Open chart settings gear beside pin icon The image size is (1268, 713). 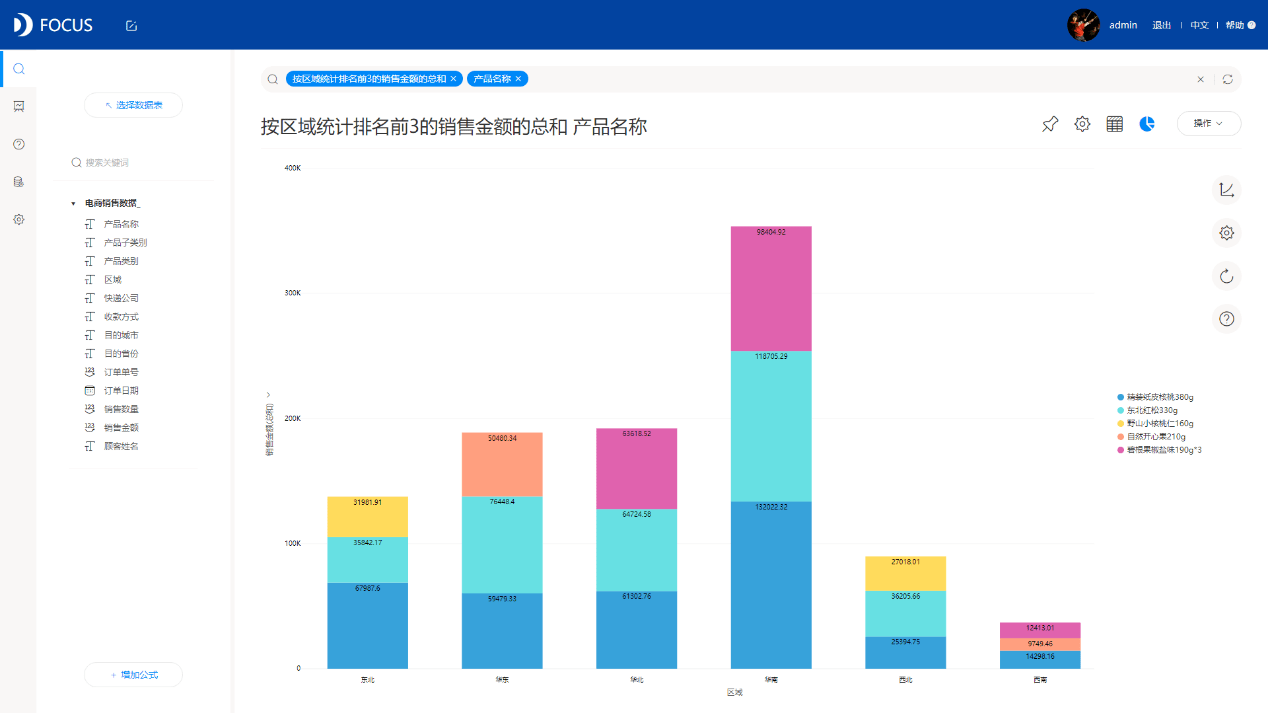(1082, 124)
